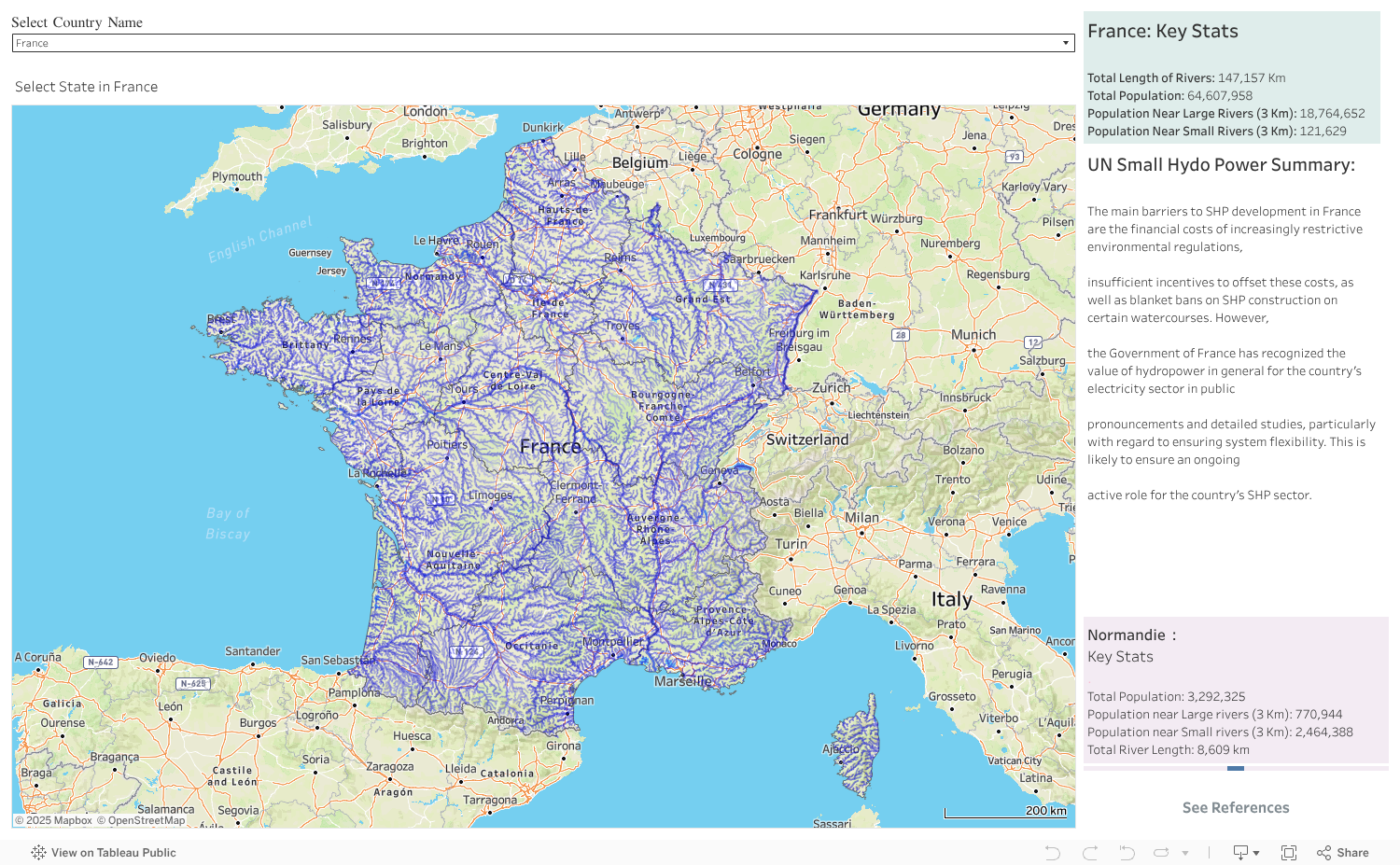The image size is (1400, 865).
Task: Click the blue scrollbar under Normandie stats
Action: tap(1236, 768)
